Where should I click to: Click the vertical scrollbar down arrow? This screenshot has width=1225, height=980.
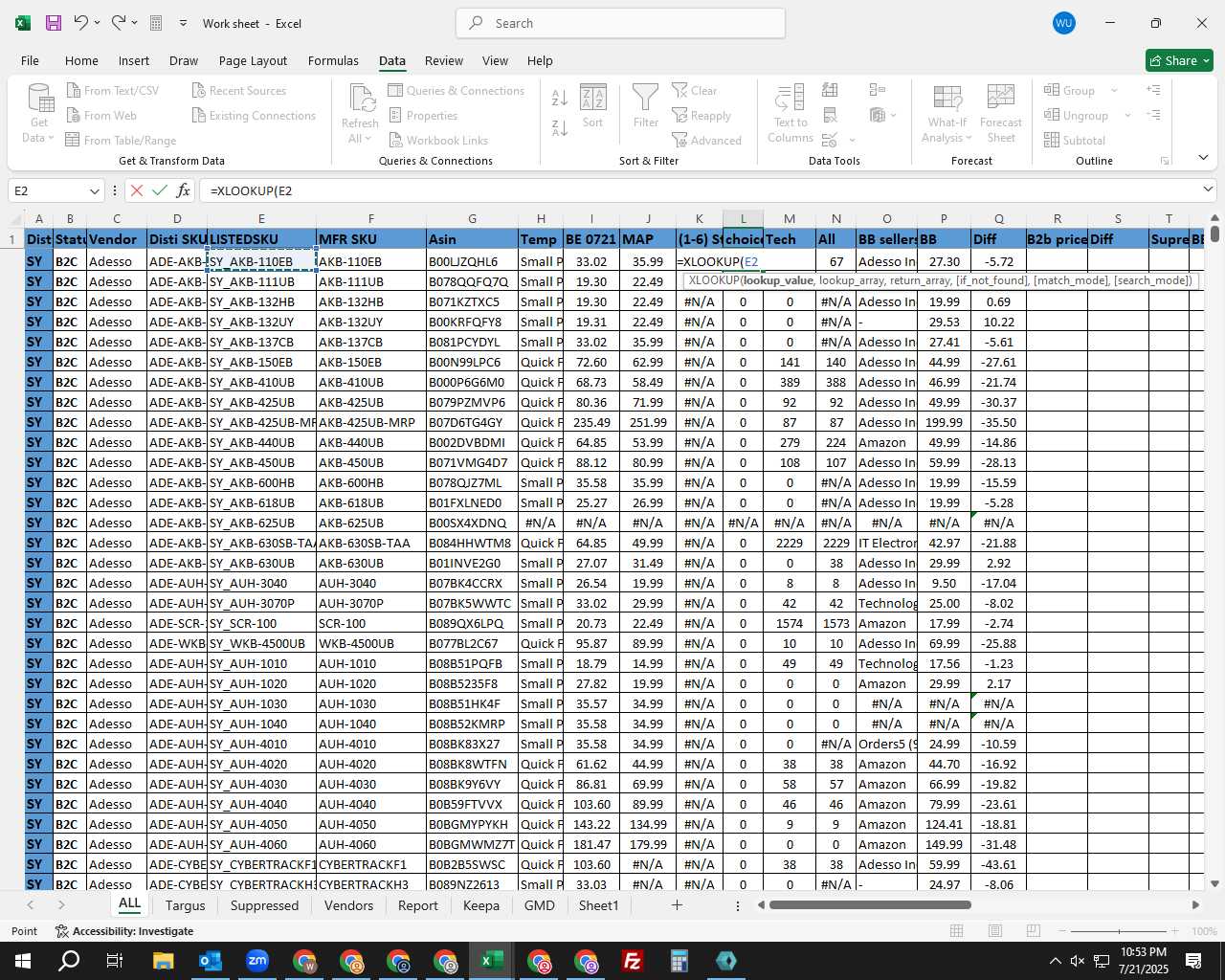pyautogui.click(x=1214, y=883)
